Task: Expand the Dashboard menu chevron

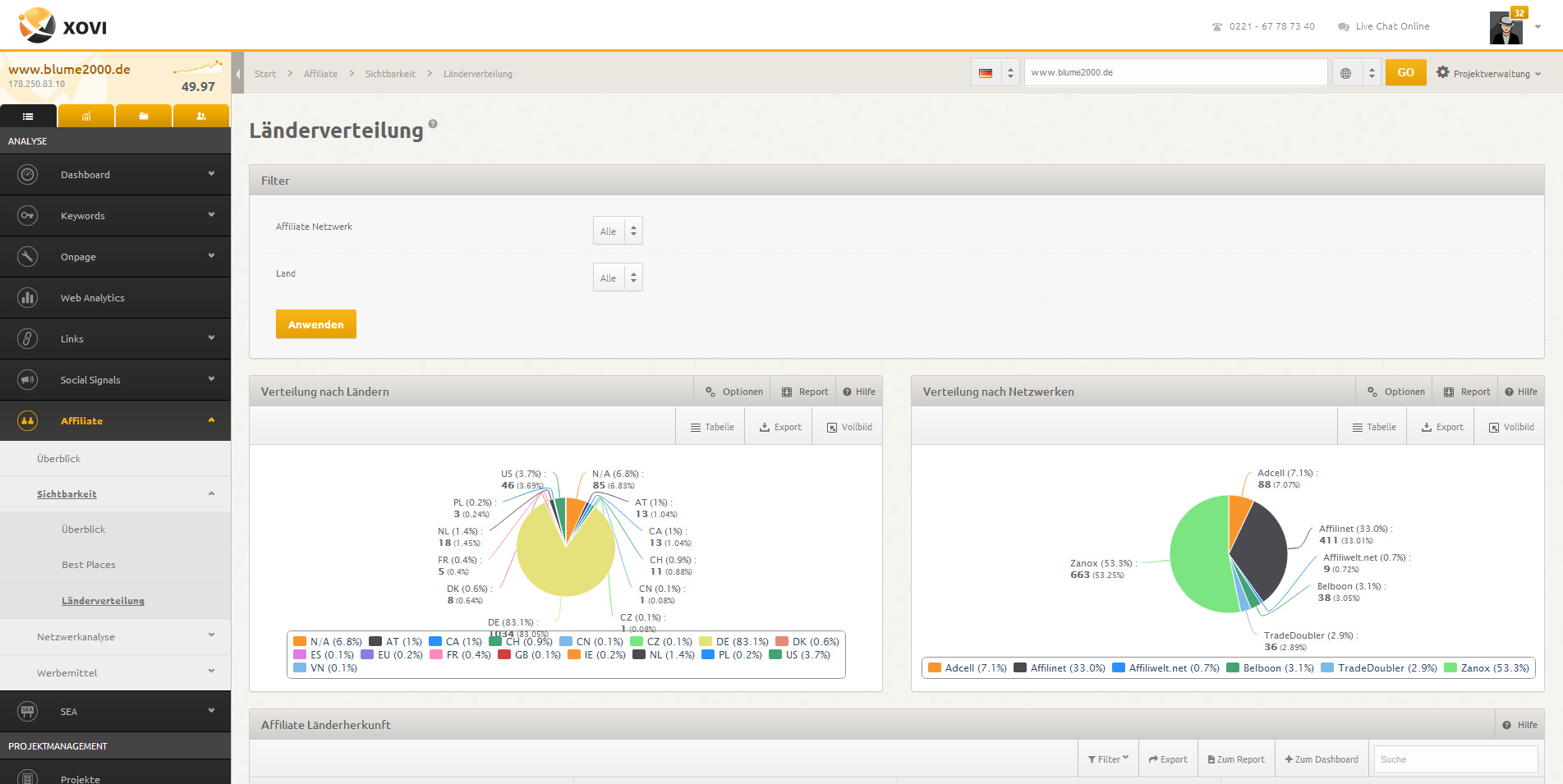Action: (x=211, y=174)
